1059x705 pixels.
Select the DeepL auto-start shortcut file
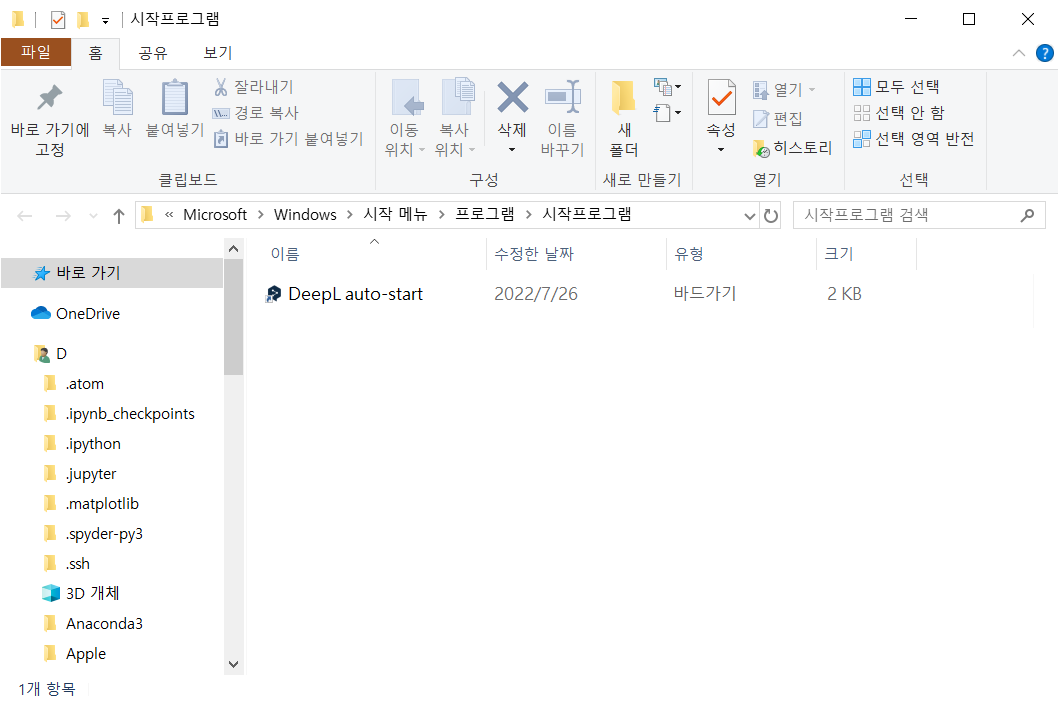pyautogui.click(x=355, y=294)
